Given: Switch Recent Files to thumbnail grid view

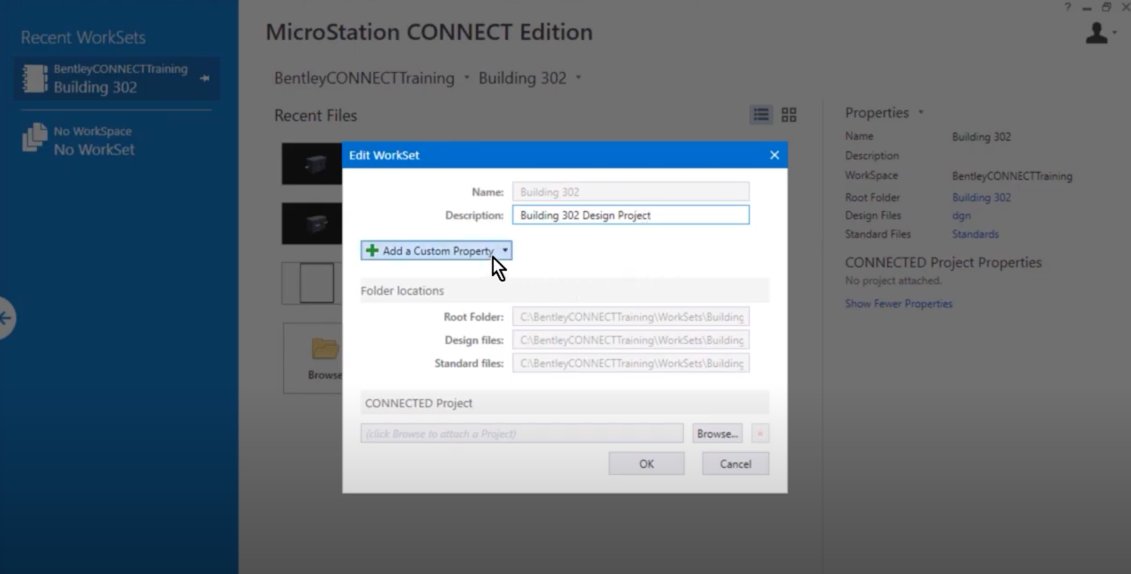Looking at the screenshot, I should click(789, 115).
